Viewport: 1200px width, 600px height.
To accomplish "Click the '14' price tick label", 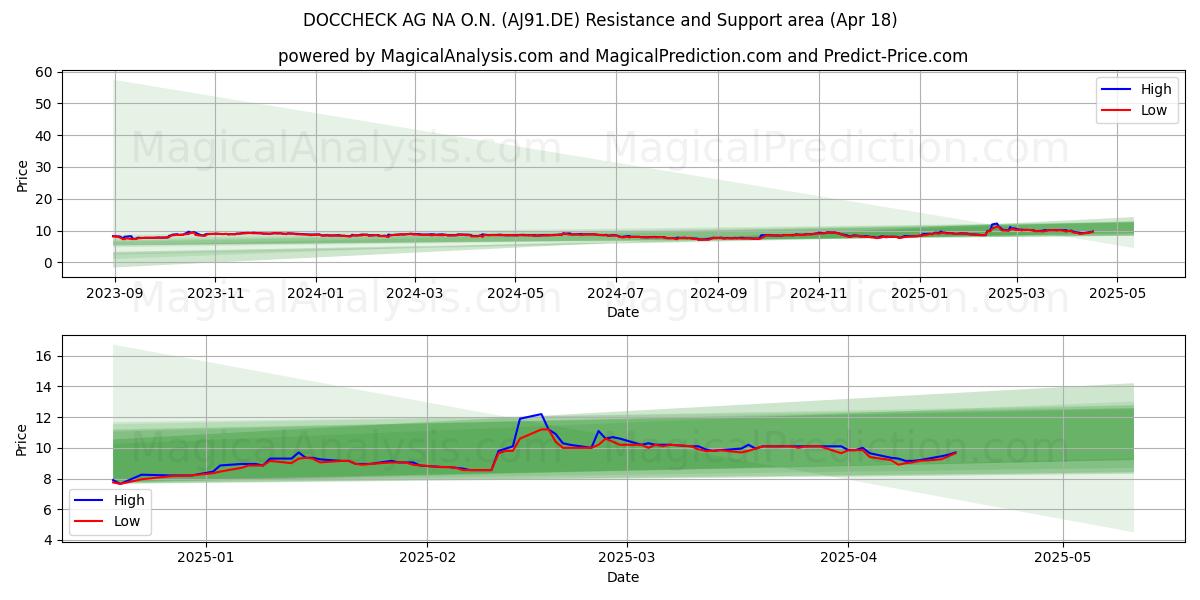I will click(x=44, y=387).
